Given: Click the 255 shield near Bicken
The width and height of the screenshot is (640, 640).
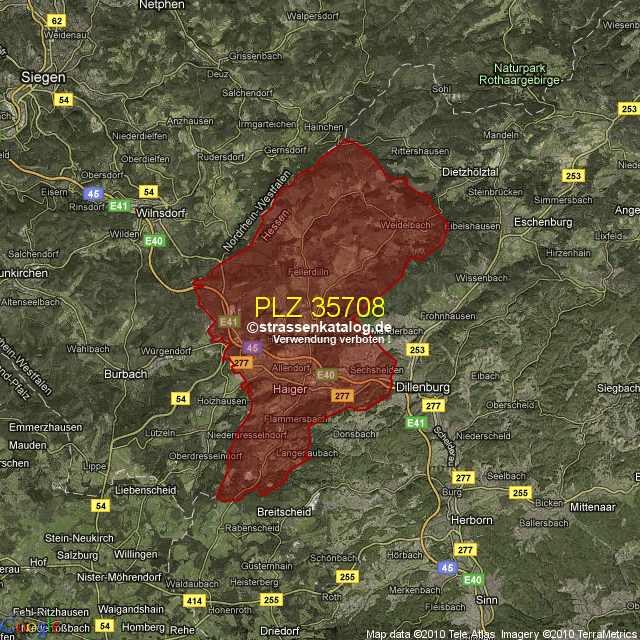Looking at the screenshot, I should [519, 493].
